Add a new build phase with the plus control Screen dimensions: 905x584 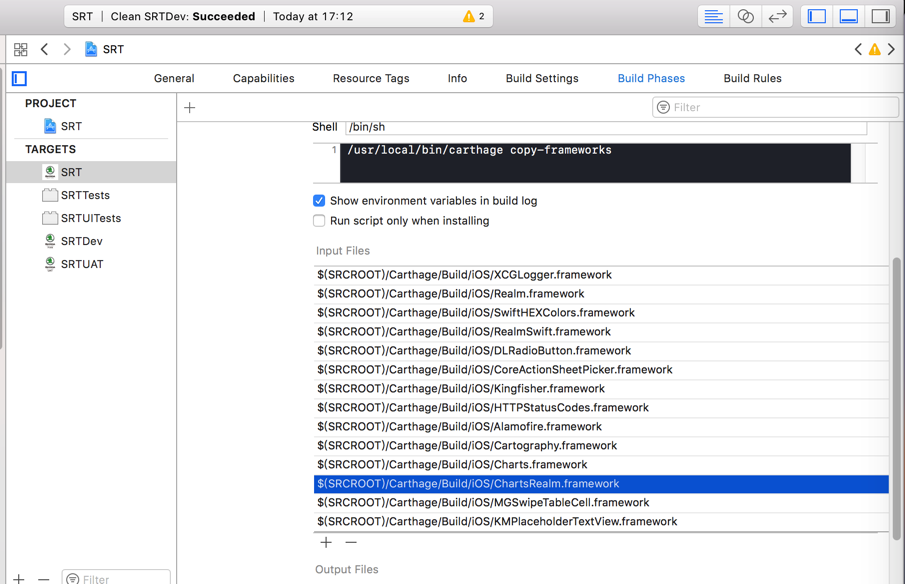(189, 107)
